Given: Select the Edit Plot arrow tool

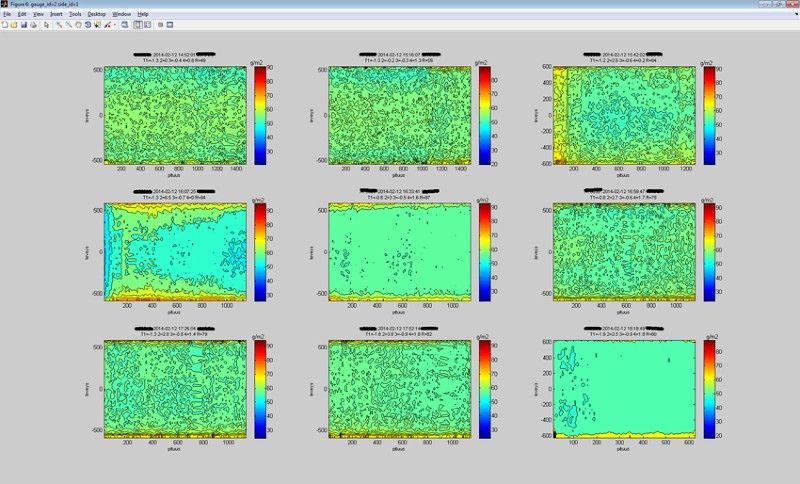Looking at the screenshot, I should coord(46,24).
